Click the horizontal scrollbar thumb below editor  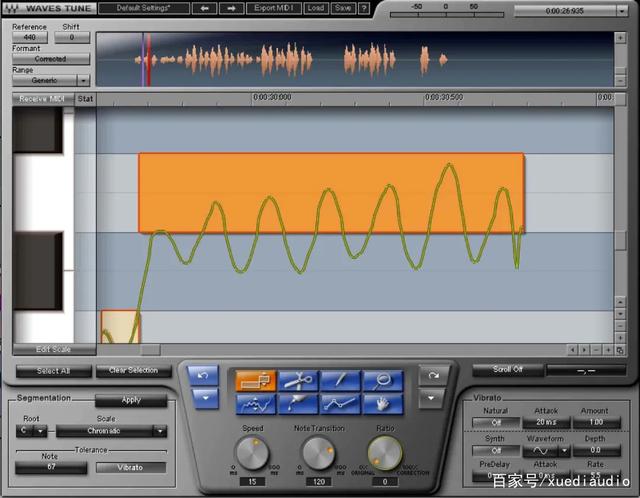click(151, 350)
